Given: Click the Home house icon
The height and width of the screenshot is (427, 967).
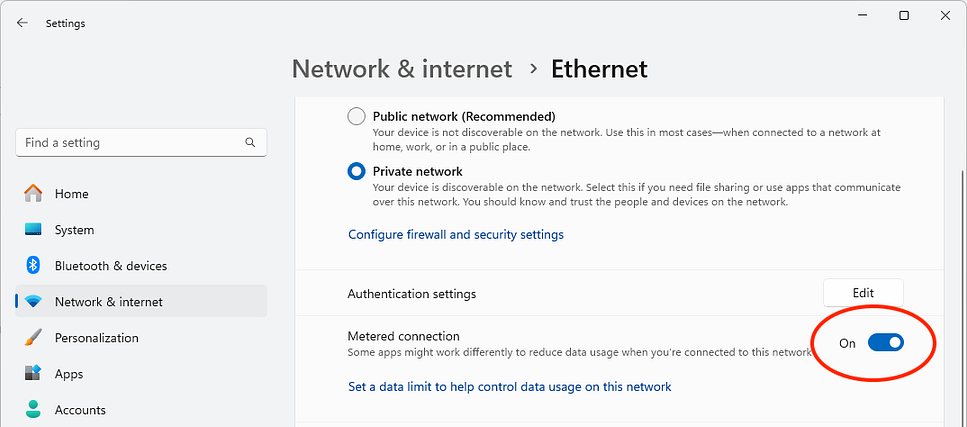Looking at the screenshot, I should tap(33, 194).
